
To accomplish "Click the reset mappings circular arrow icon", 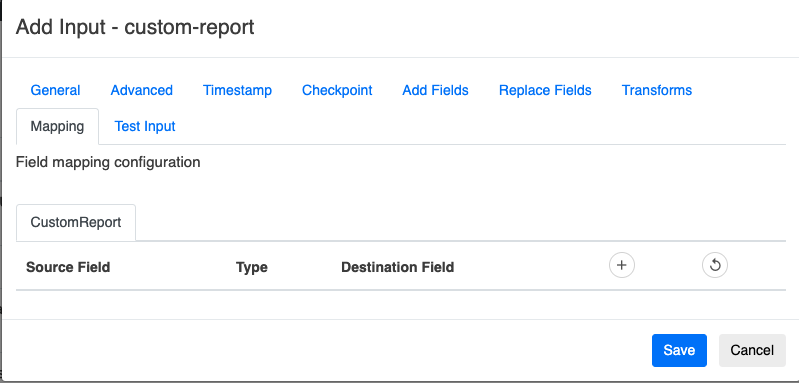I will click(x=715, y=265).
